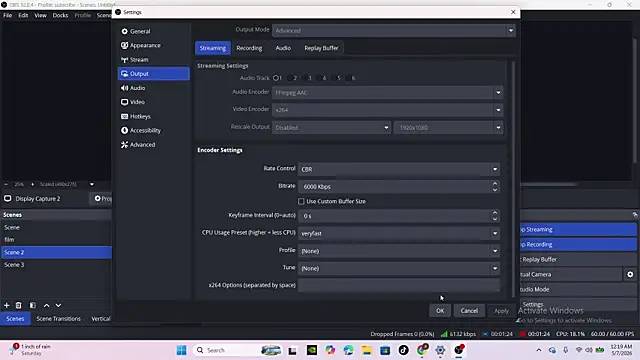Image resolution: width=640 pixels, height=360 pixels.
Task: Open Stream settings category
Action: click(154, 60)
